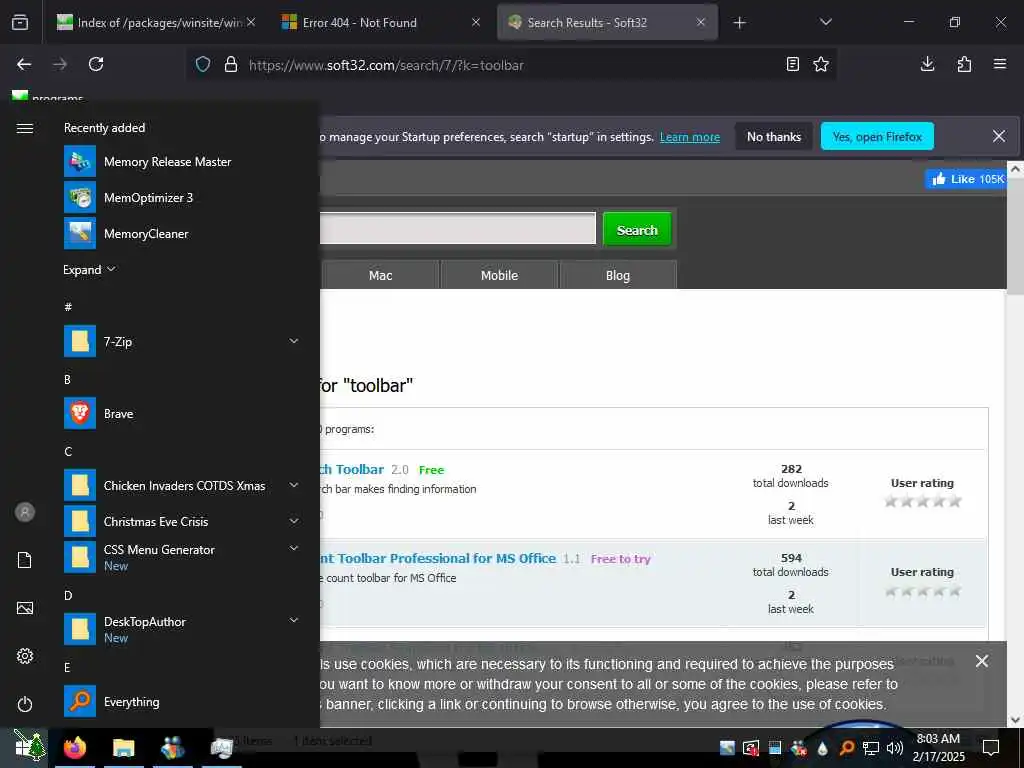1024x768 pixels.
Task: Select the Blog tab
Action: coord(618,275)
